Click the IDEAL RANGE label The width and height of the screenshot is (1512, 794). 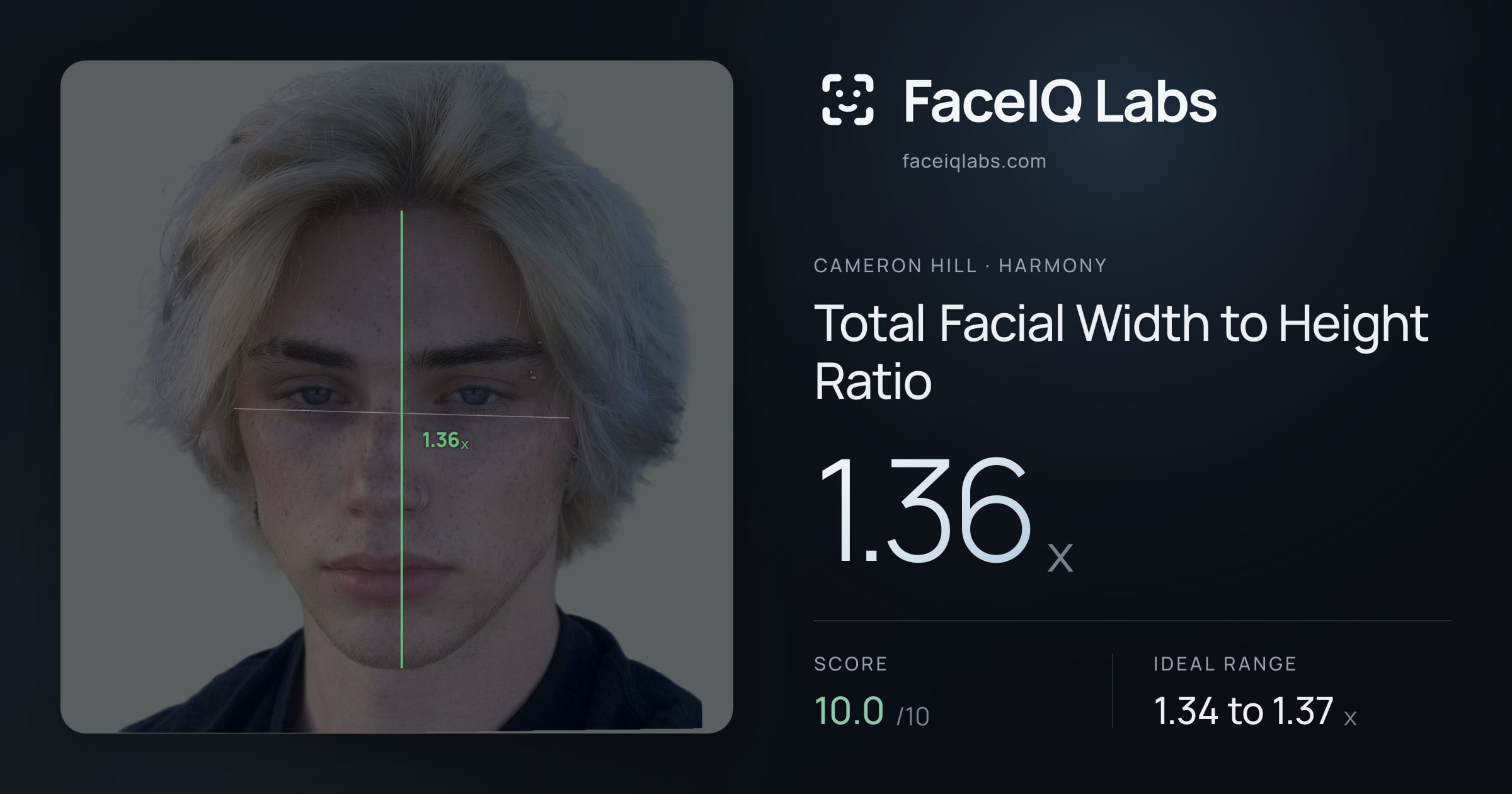1225,664
